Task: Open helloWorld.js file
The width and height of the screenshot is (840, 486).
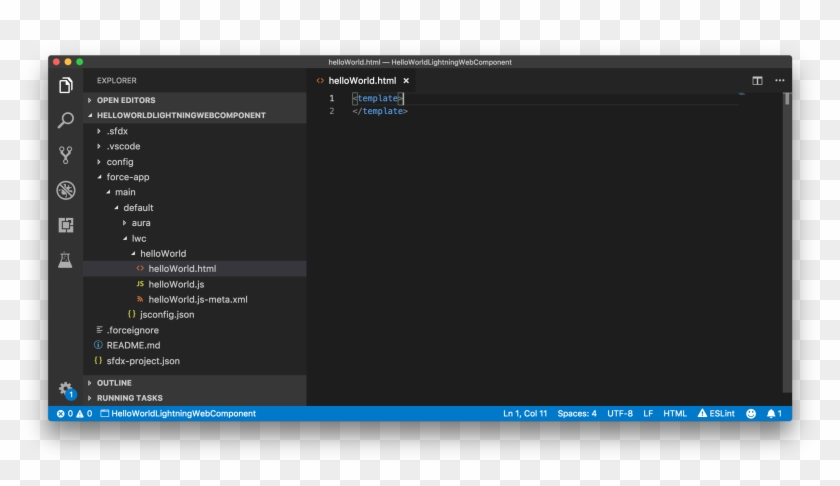Action: click(x=194, y=284)
